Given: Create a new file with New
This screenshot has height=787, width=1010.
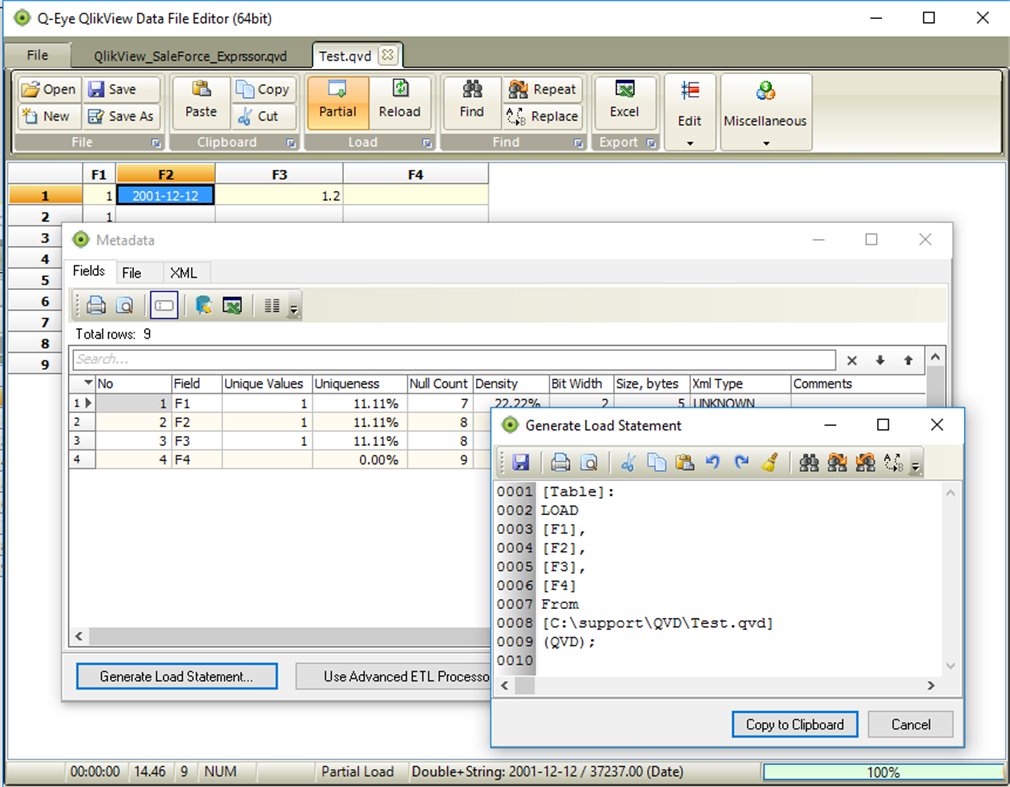Looking at the screenshot, I should point(48,117).
